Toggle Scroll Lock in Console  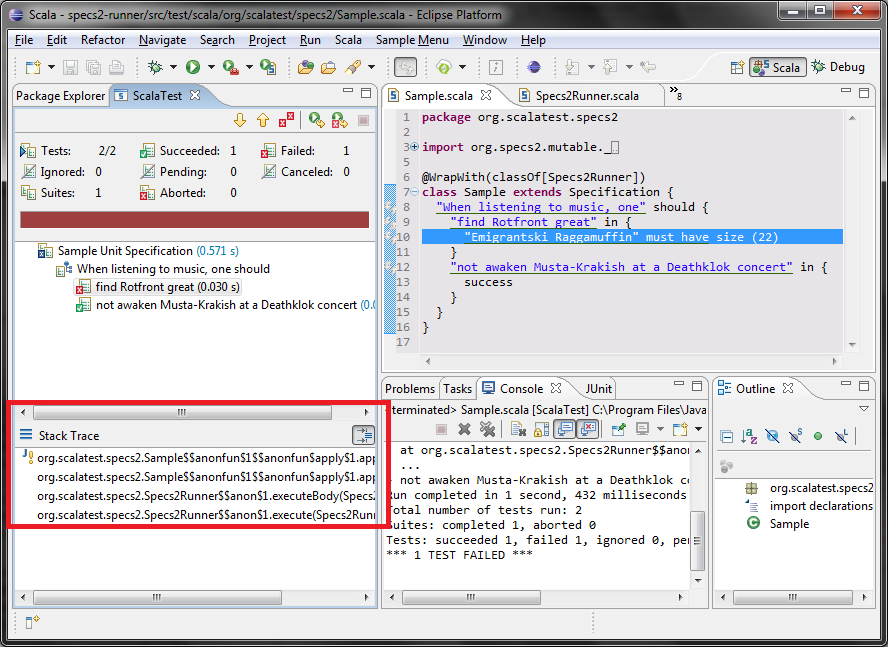539,429
